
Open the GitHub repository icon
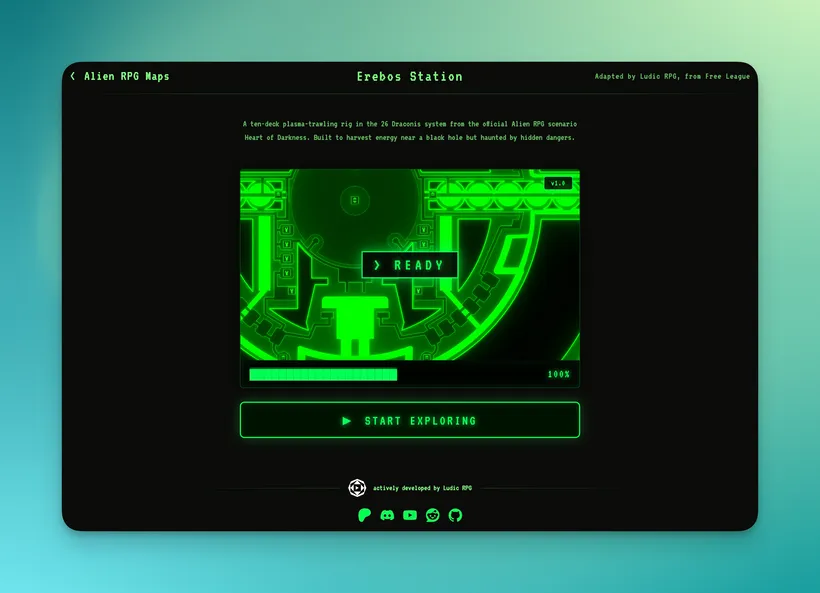tap(455, 515)
